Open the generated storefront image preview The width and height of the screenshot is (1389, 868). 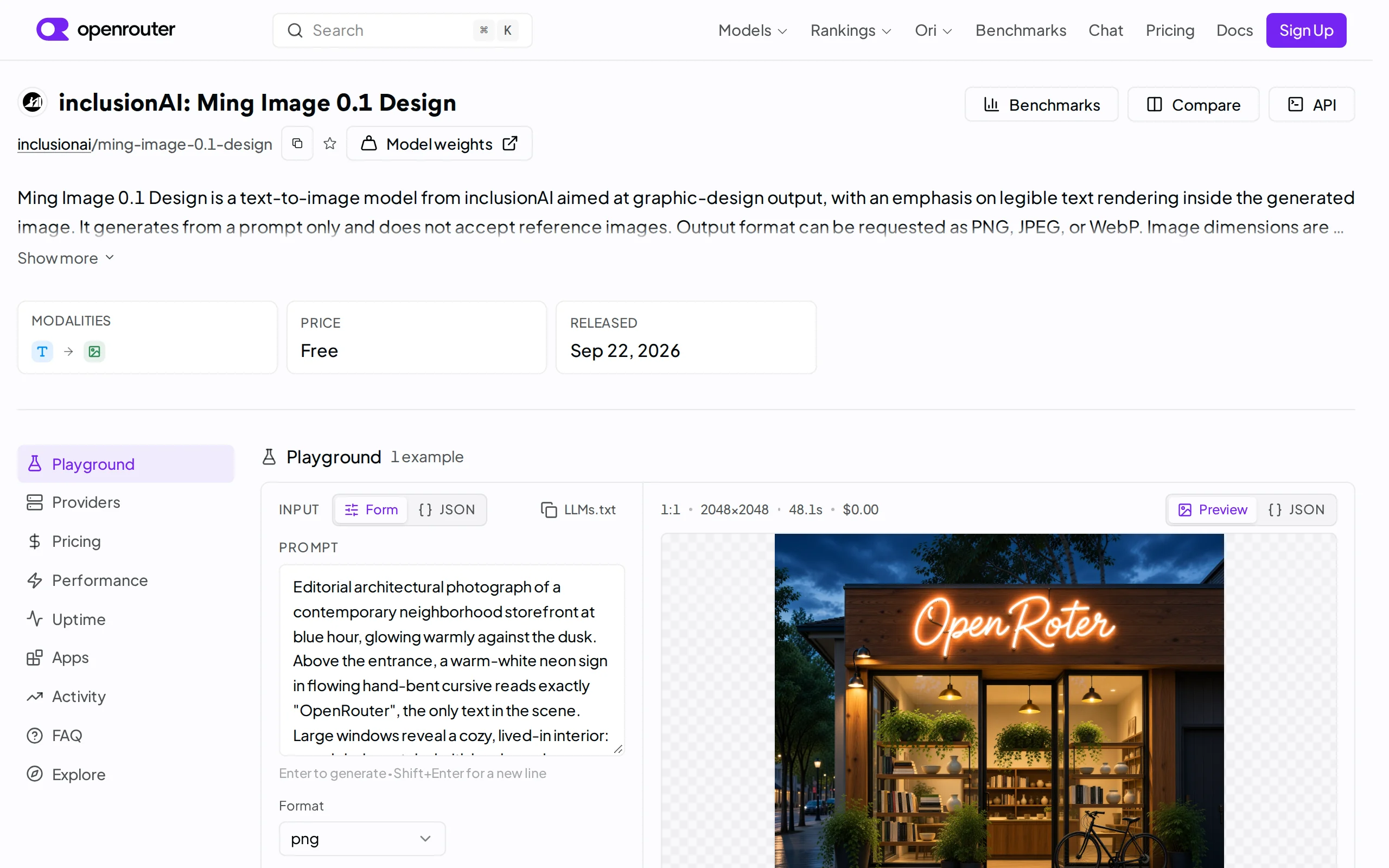pyautogui.click(x=999, y=700)
